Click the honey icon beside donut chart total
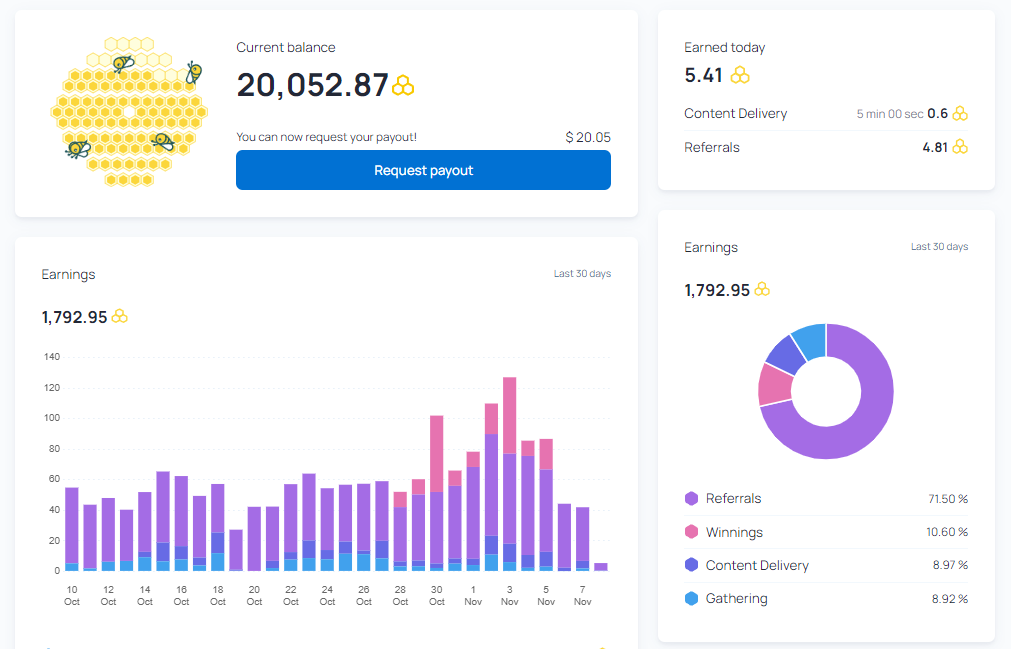 coord(762,289)
